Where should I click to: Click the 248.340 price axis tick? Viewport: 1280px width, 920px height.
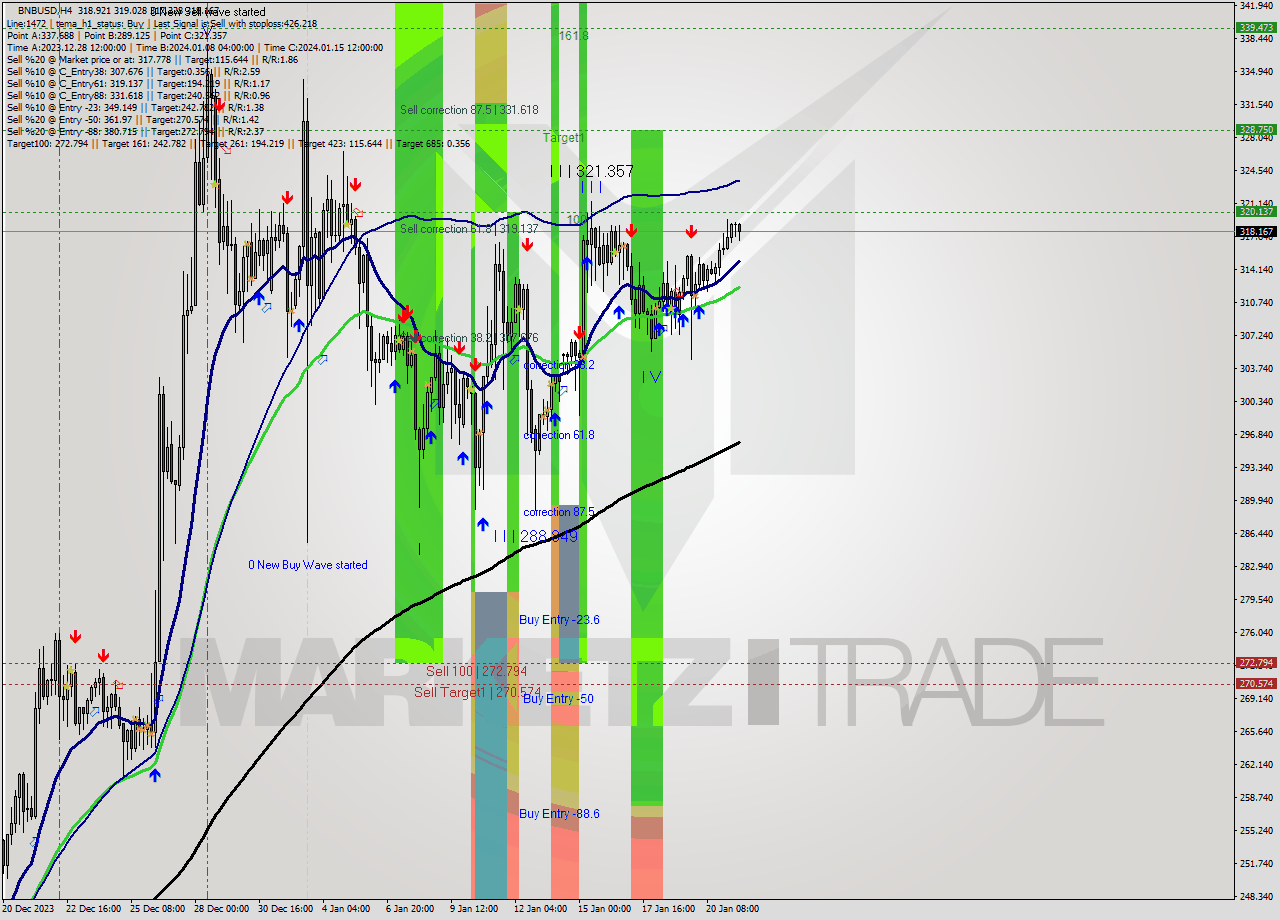(1255, 896)
